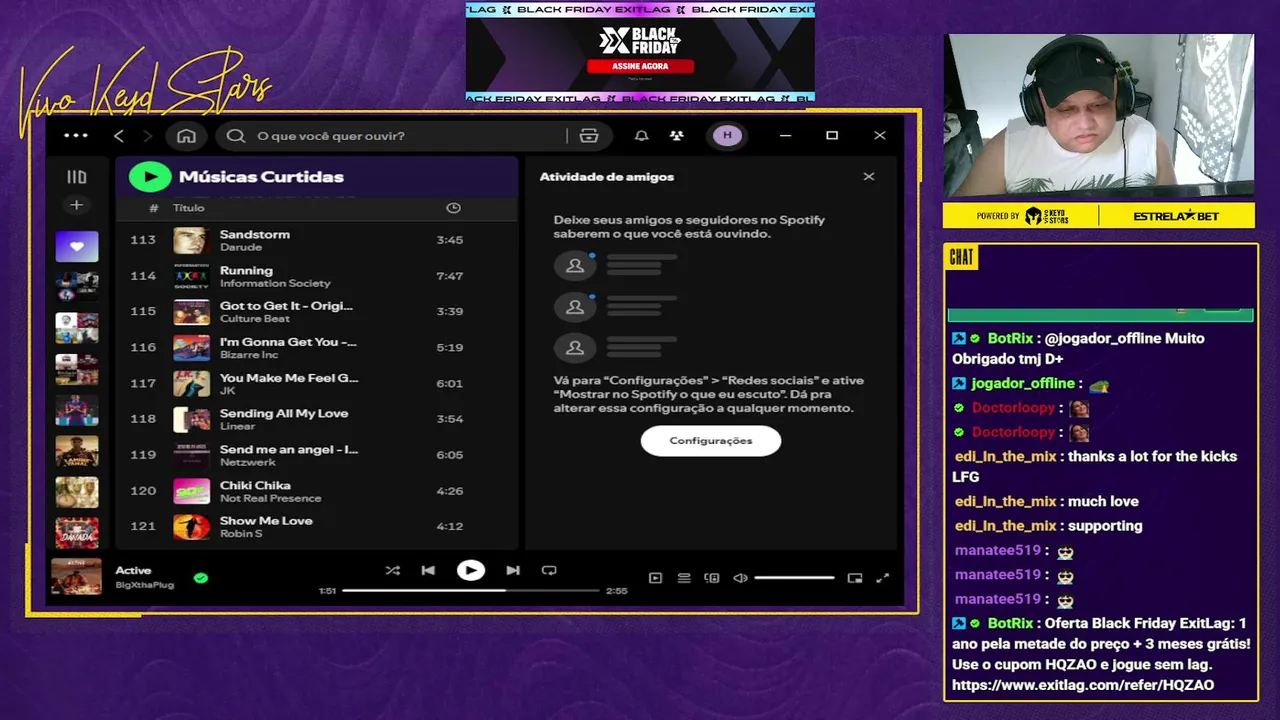Open the exitlag.com referral link in chat
Viewport: 1280px width, 720px height.
click(x=1083, y=685)
